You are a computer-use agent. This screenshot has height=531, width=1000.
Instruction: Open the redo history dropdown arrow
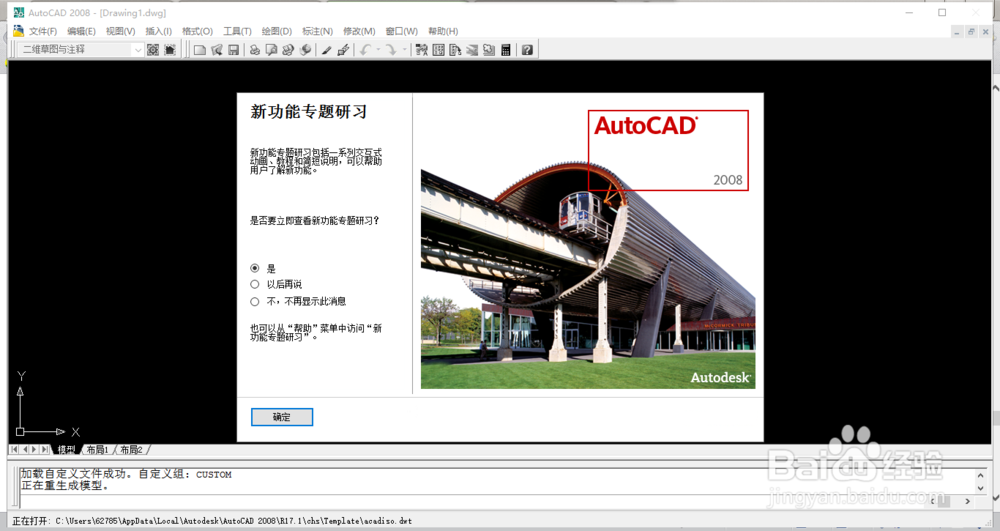(404, 50)
